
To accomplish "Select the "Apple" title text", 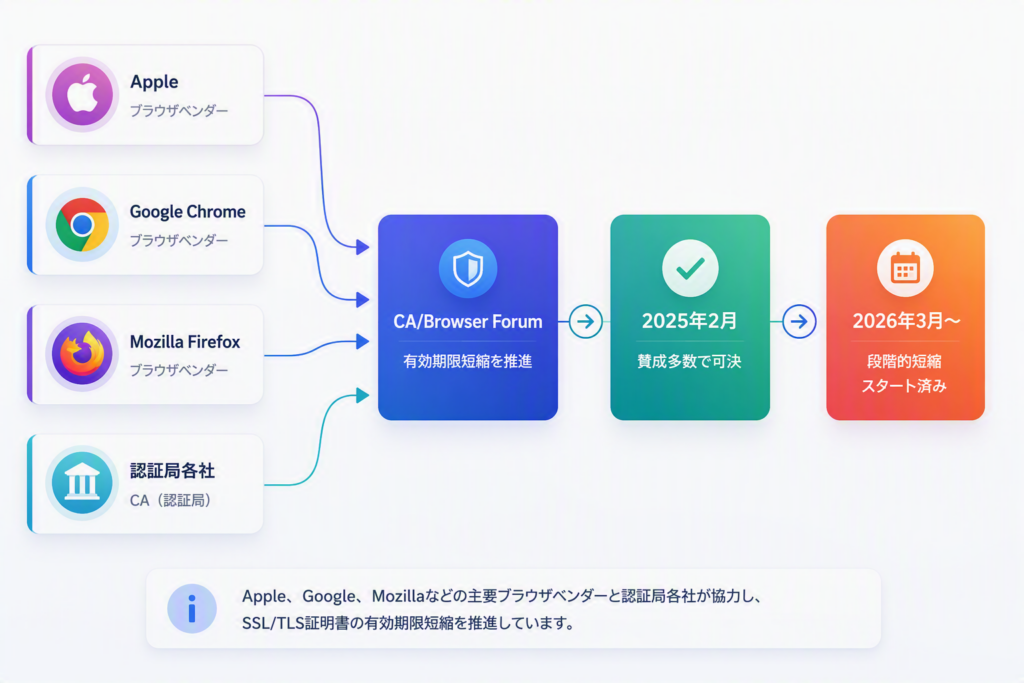I will click(x=154, y=82).
